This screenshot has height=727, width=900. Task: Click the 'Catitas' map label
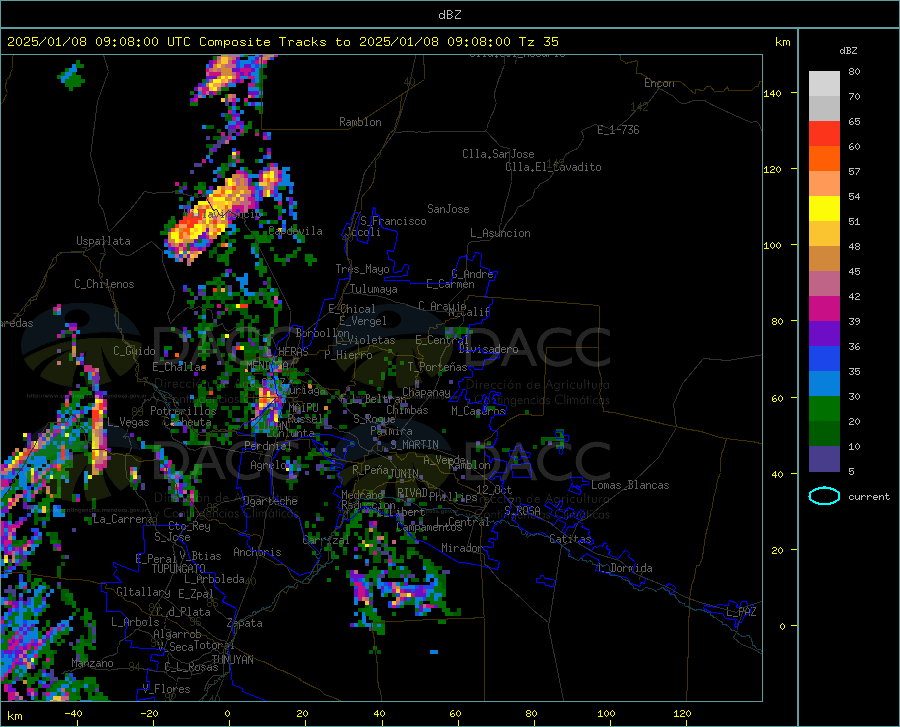click(570, 539)
